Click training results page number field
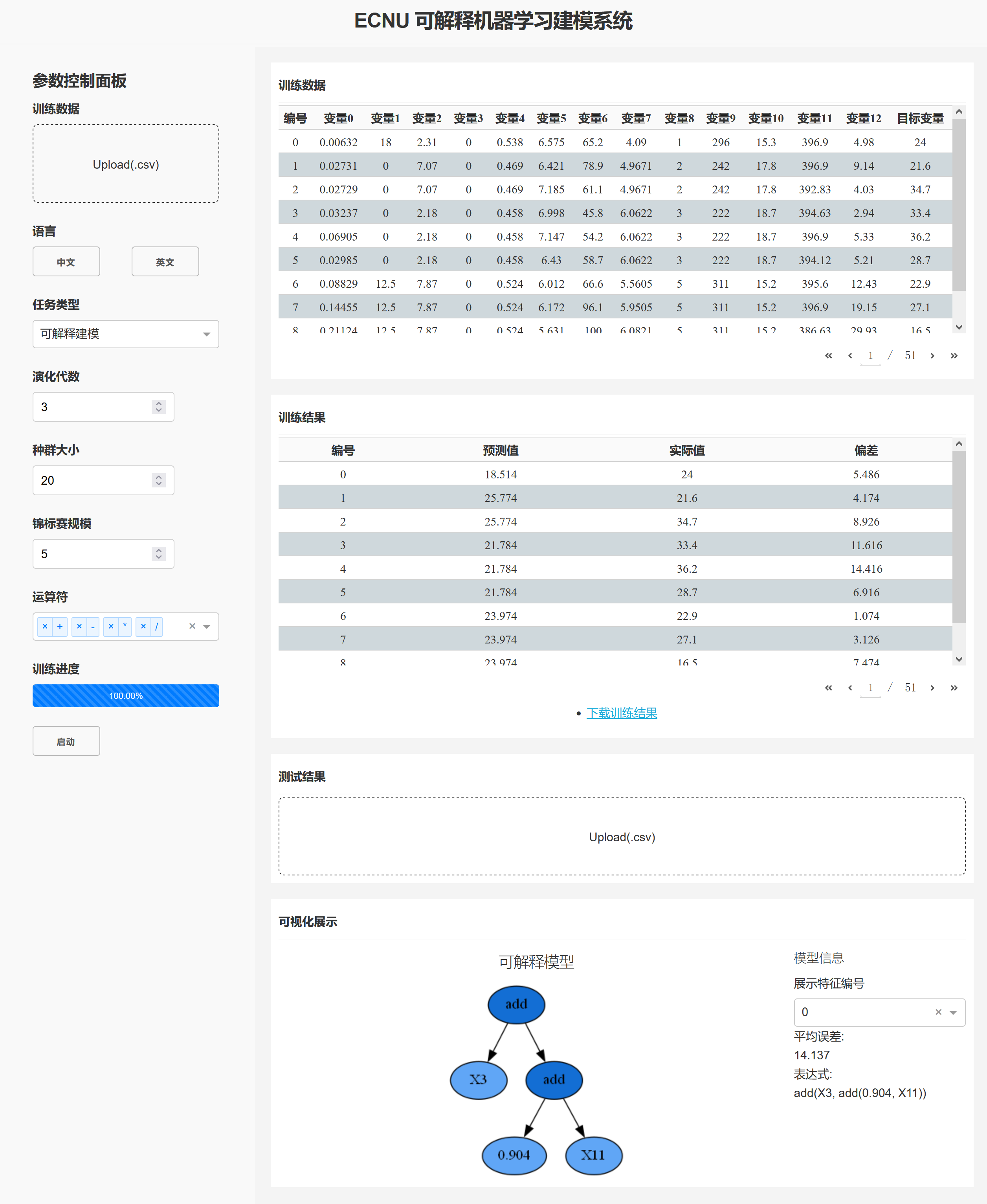 (x=870, y=688)
